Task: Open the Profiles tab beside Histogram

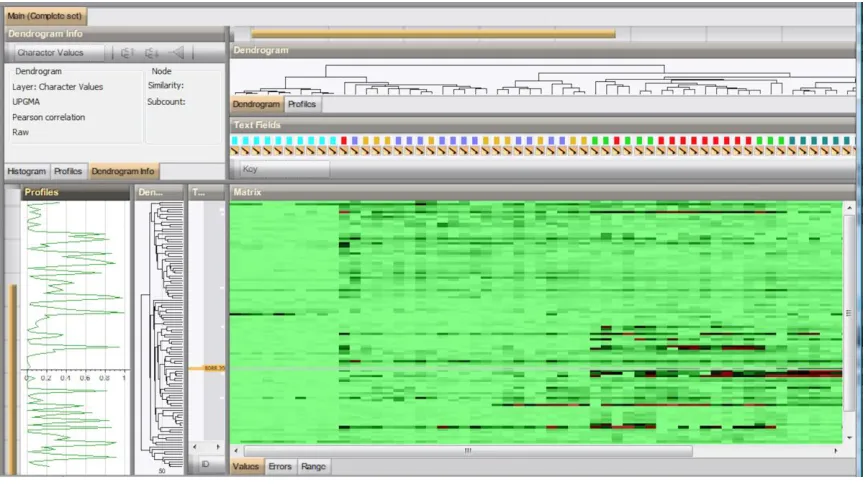Action: click(68, 171)
